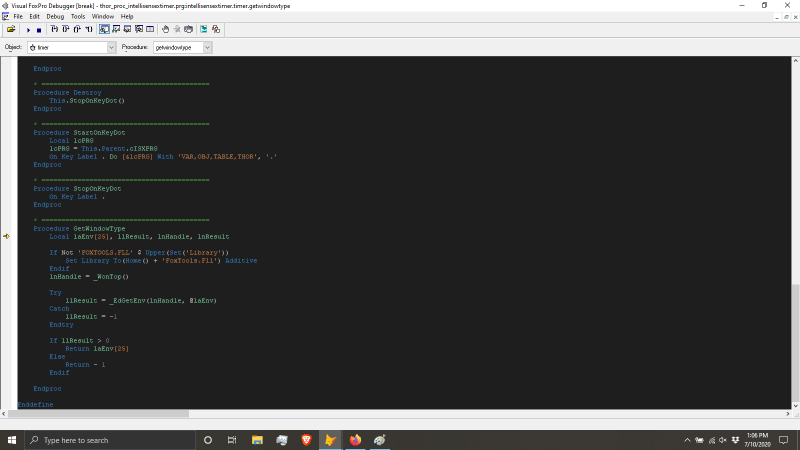Screen dimensions: 800x450
Task: Open the Debug menu
Action: 55,16
